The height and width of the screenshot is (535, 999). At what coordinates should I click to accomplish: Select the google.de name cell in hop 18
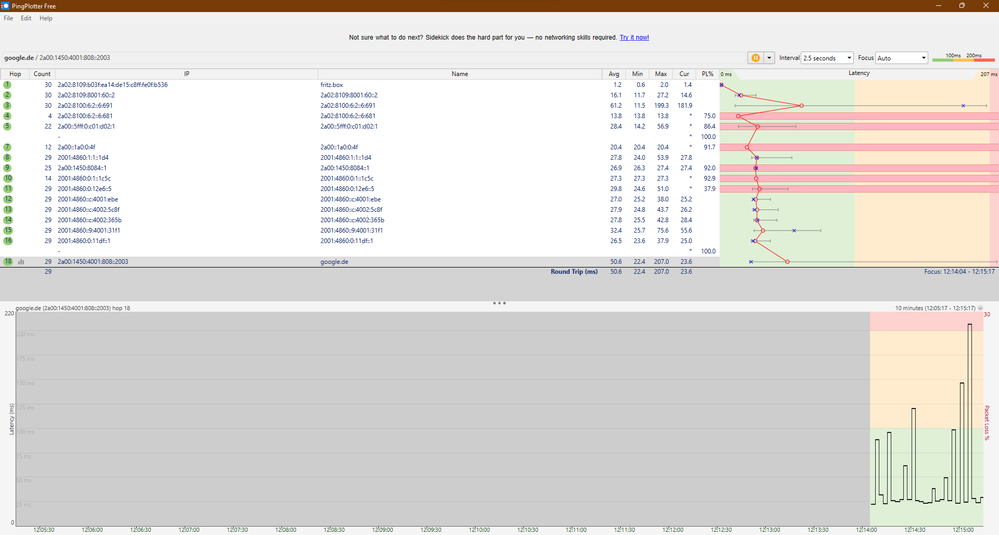tap(334, 262)
